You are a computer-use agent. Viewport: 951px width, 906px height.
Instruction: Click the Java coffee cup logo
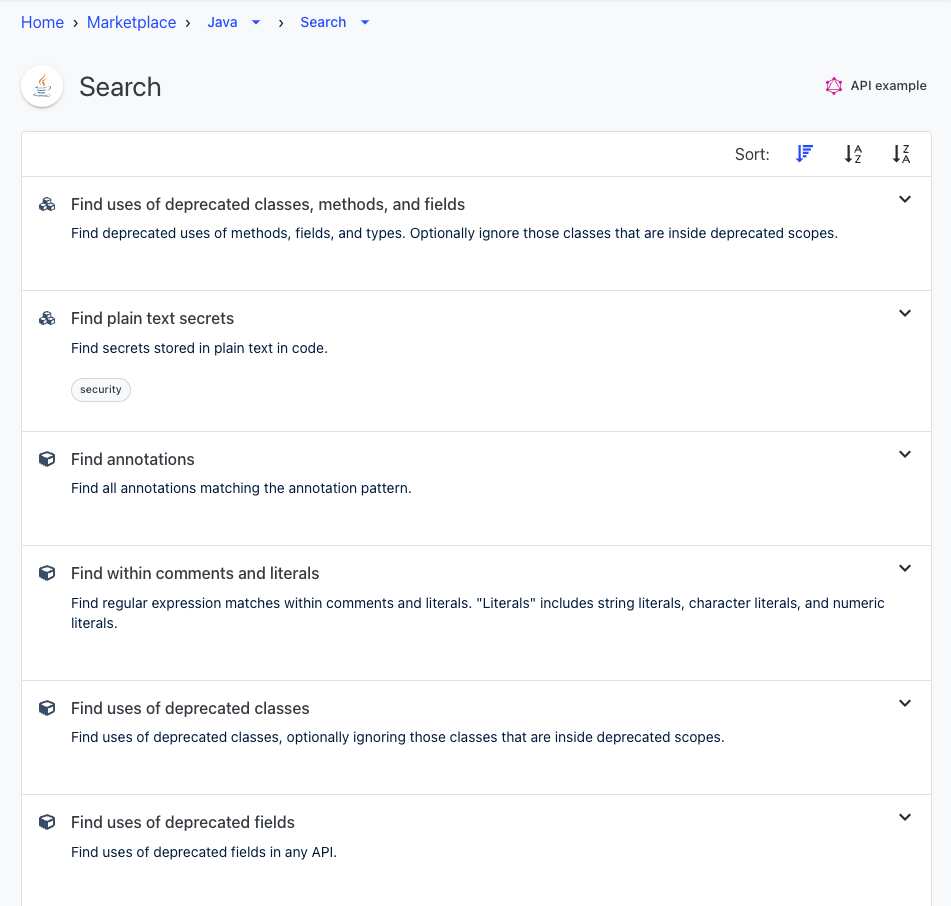click(x=42, y=86)
